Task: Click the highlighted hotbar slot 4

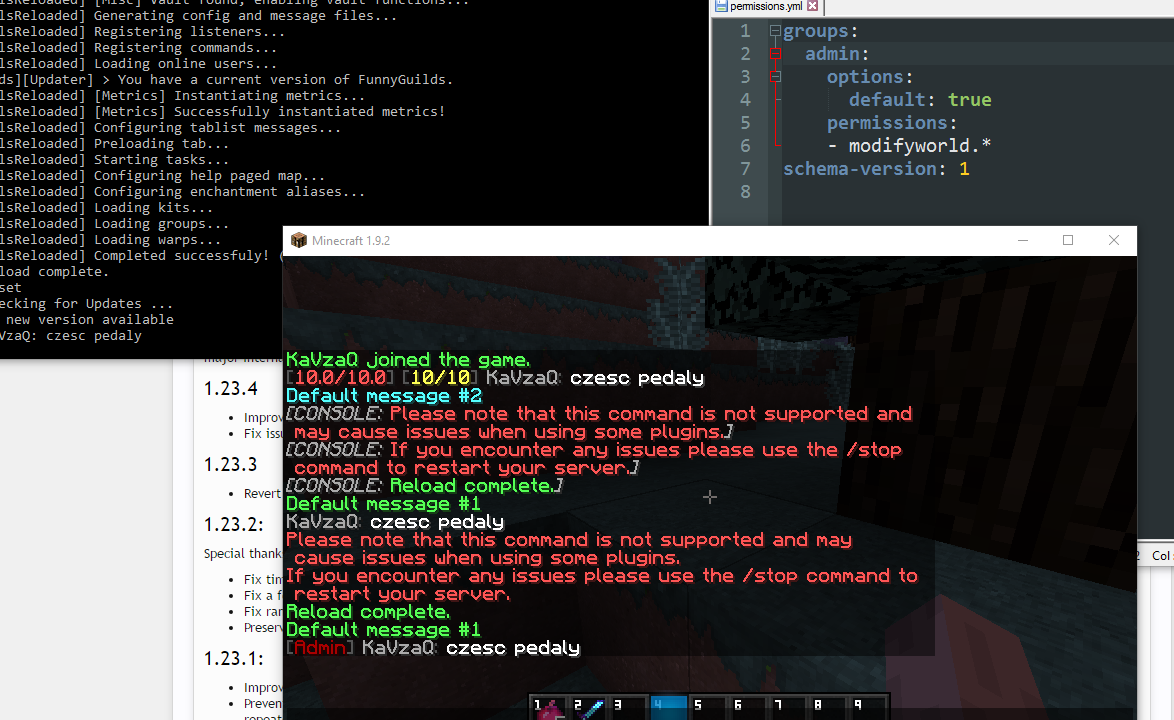Action: tap(669, 707)
